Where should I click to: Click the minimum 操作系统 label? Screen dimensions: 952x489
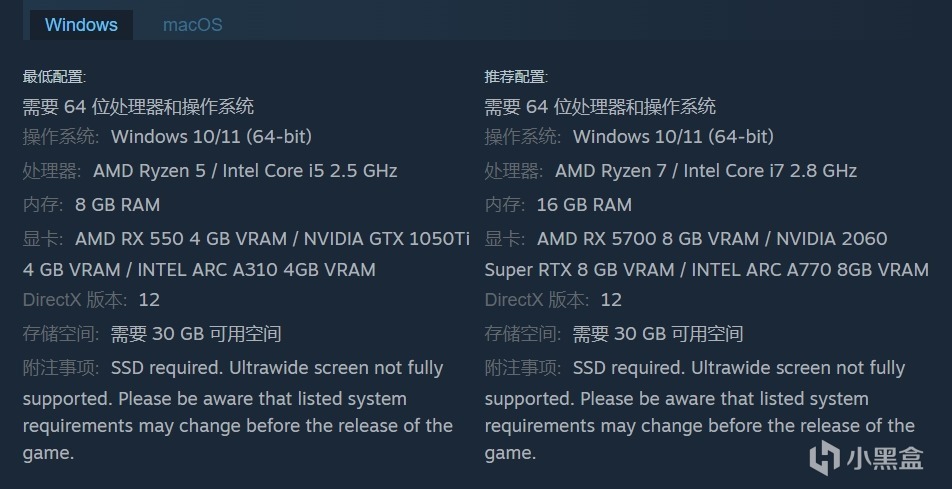pyautogui.click(x=61, y=136)
